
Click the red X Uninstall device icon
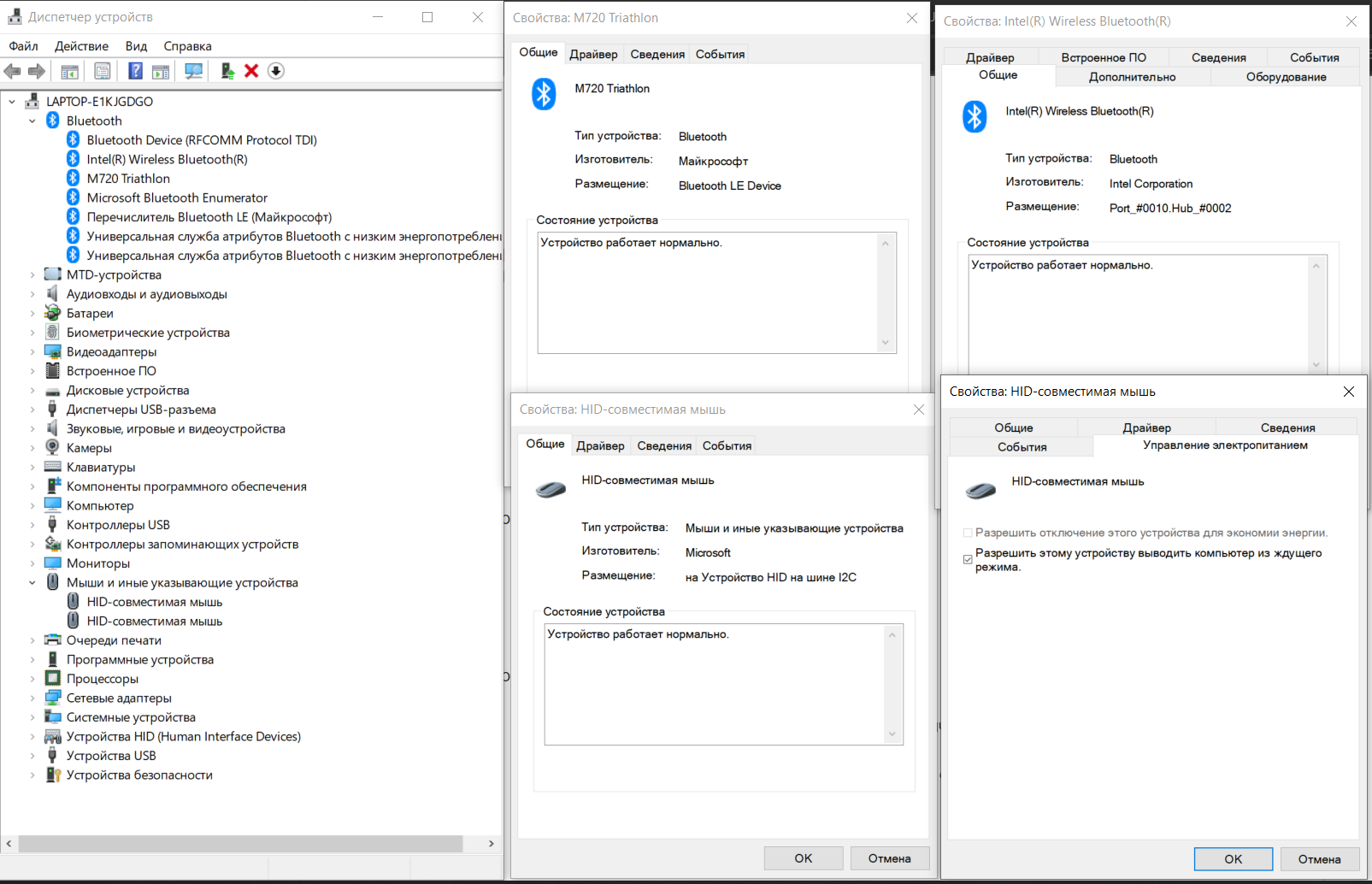tap(251, 71)
